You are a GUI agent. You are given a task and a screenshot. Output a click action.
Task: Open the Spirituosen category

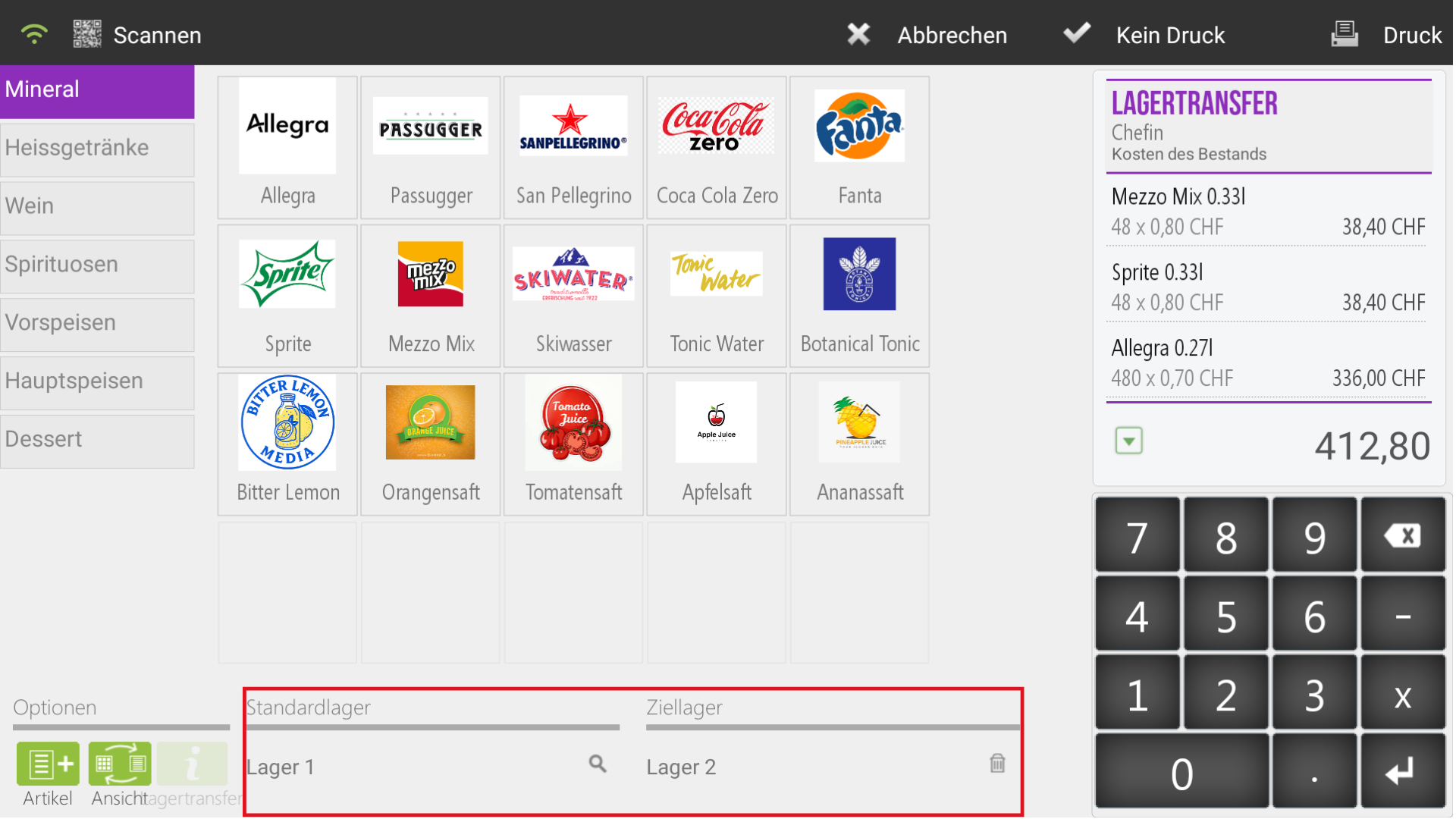tap(97, 266)
